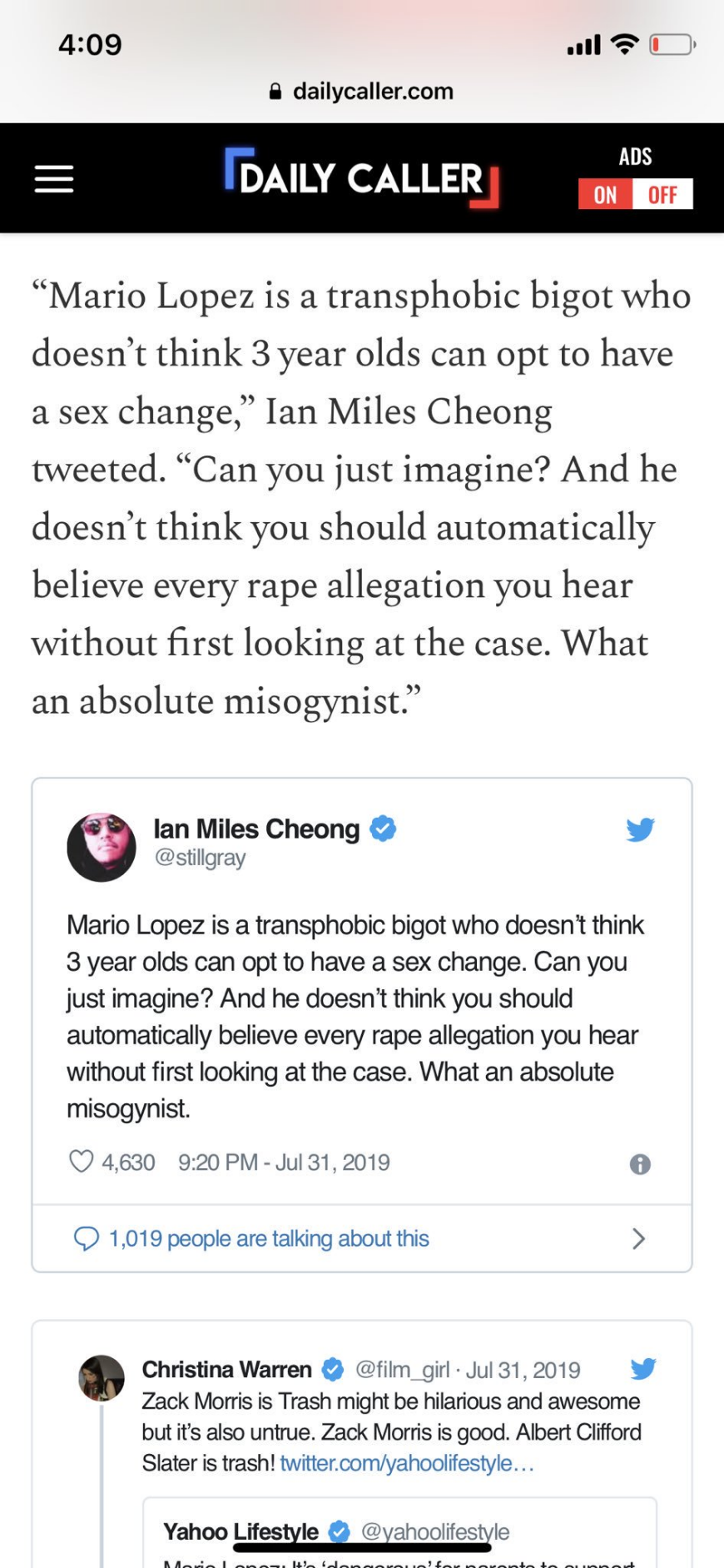Tap the dailycaller.com address bar
This screenshot has height=1568, width=724.
point(362,92)
